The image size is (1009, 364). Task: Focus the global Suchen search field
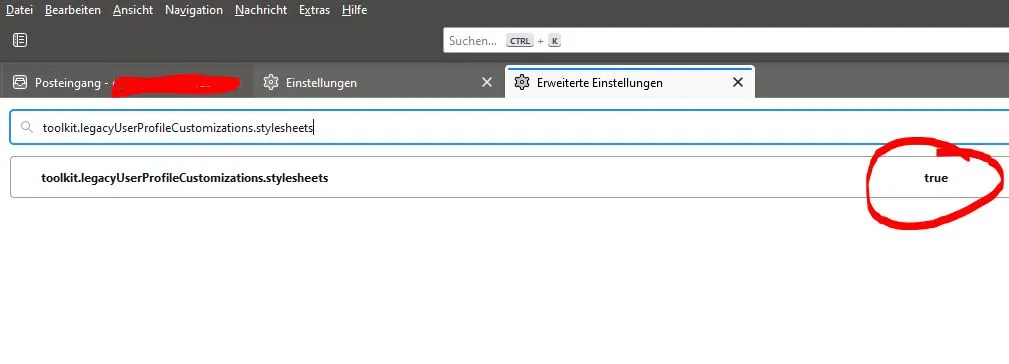click(726, 41)
